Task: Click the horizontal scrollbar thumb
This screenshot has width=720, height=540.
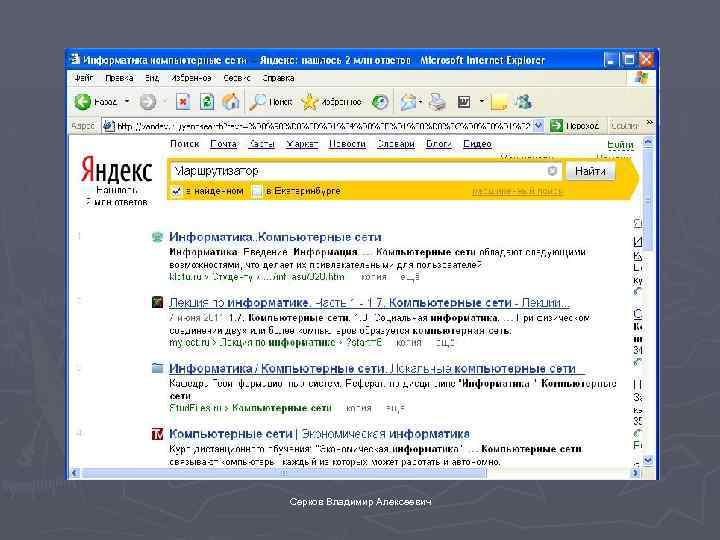Action: point(284,472)
